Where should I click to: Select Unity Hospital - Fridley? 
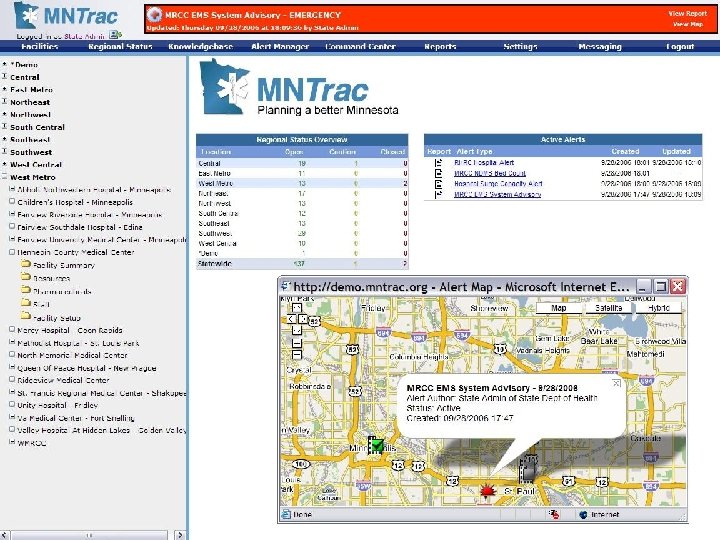(x=57, y=405)
